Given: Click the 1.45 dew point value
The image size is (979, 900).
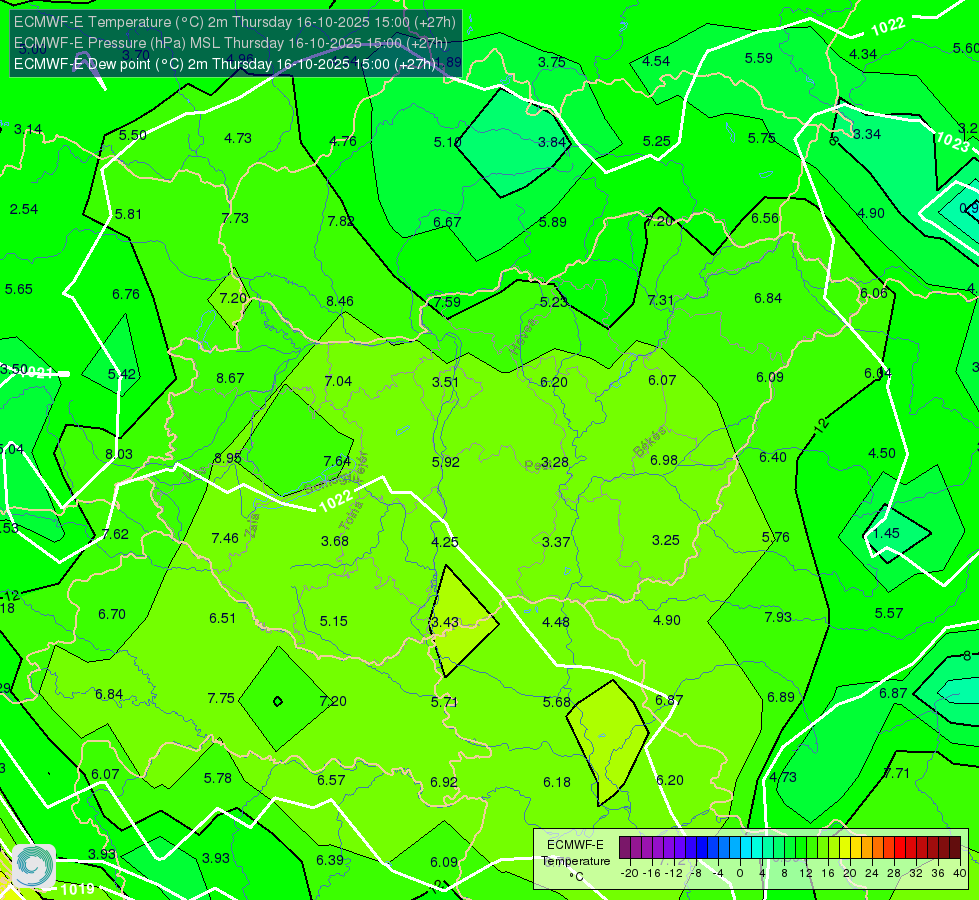Looking at the screenshot, I should 886,533.
